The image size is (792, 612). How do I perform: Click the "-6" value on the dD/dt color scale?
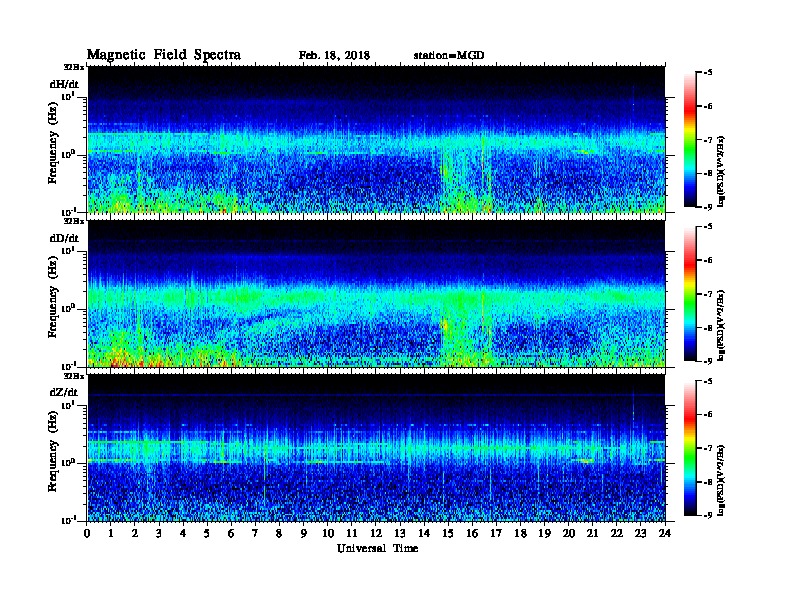[x=708, y=261]
